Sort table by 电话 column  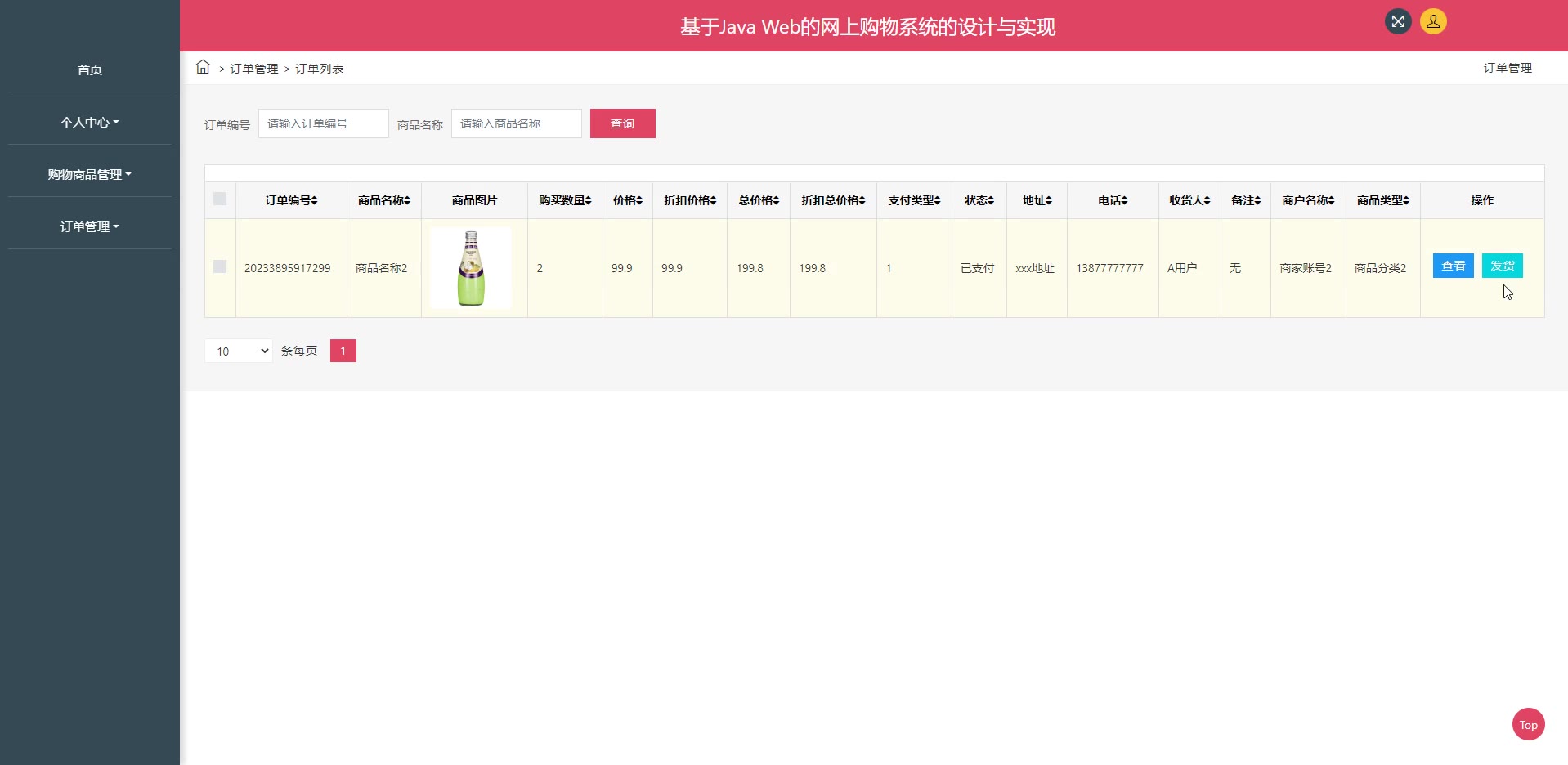click(1113, 200)
